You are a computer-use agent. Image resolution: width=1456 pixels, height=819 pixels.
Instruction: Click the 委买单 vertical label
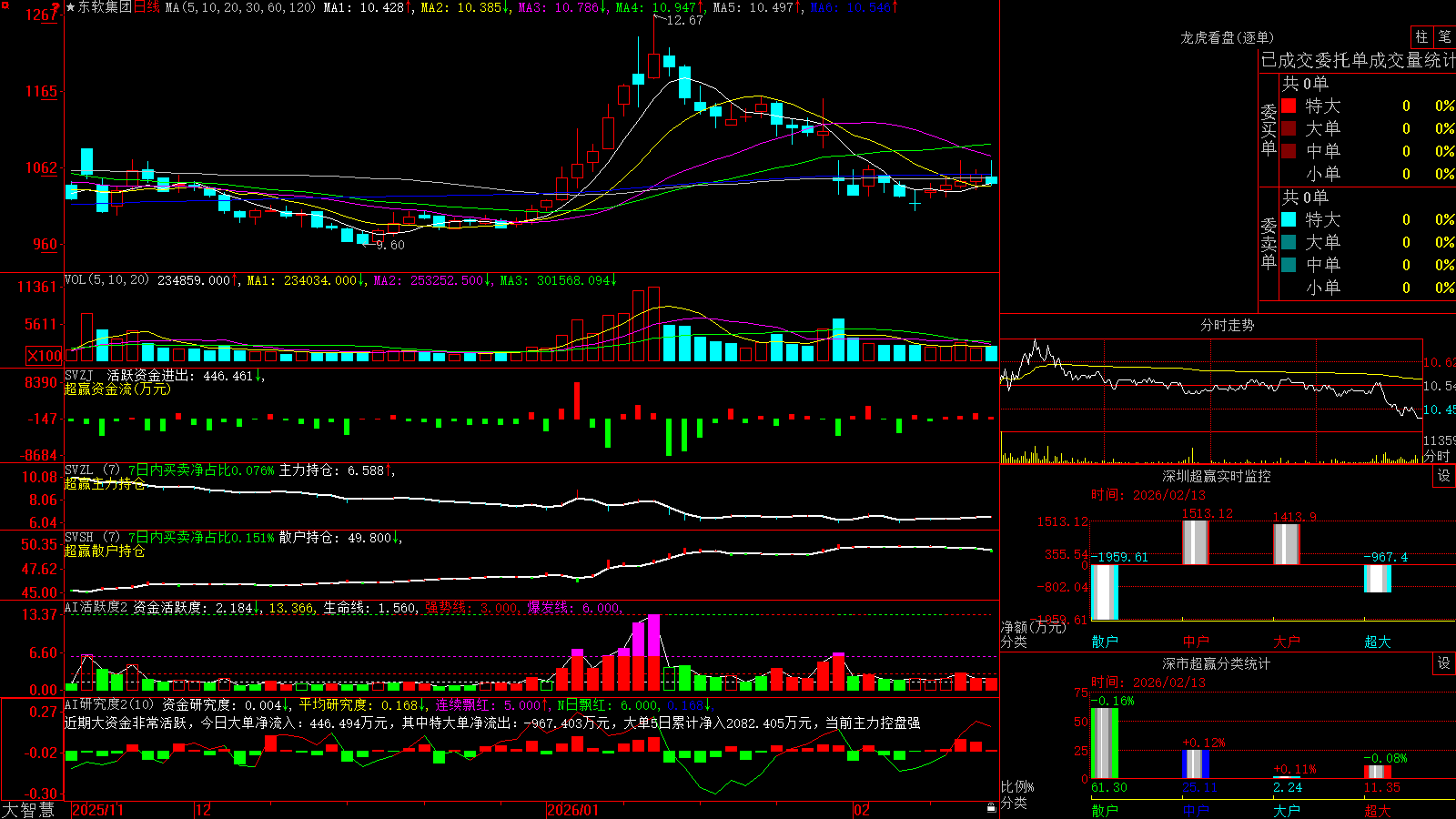point(1269,129)
